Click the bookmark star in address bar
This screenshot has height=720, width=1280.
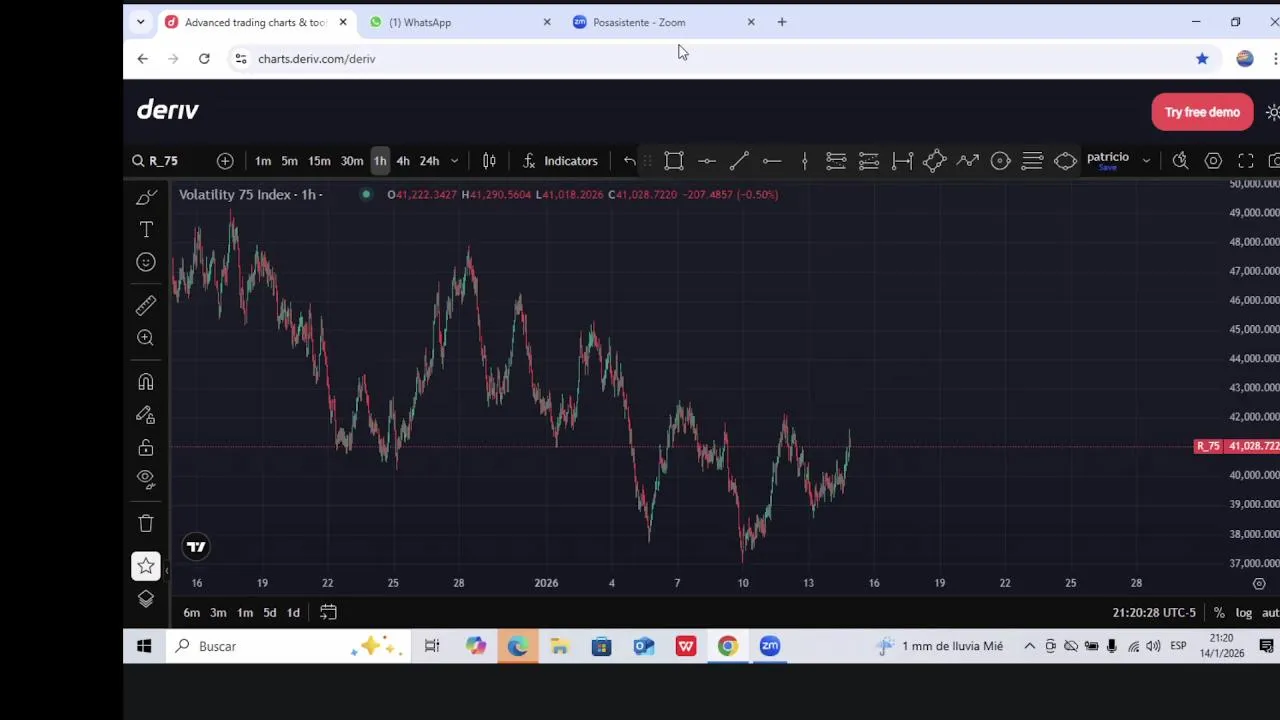(1202, 59)
